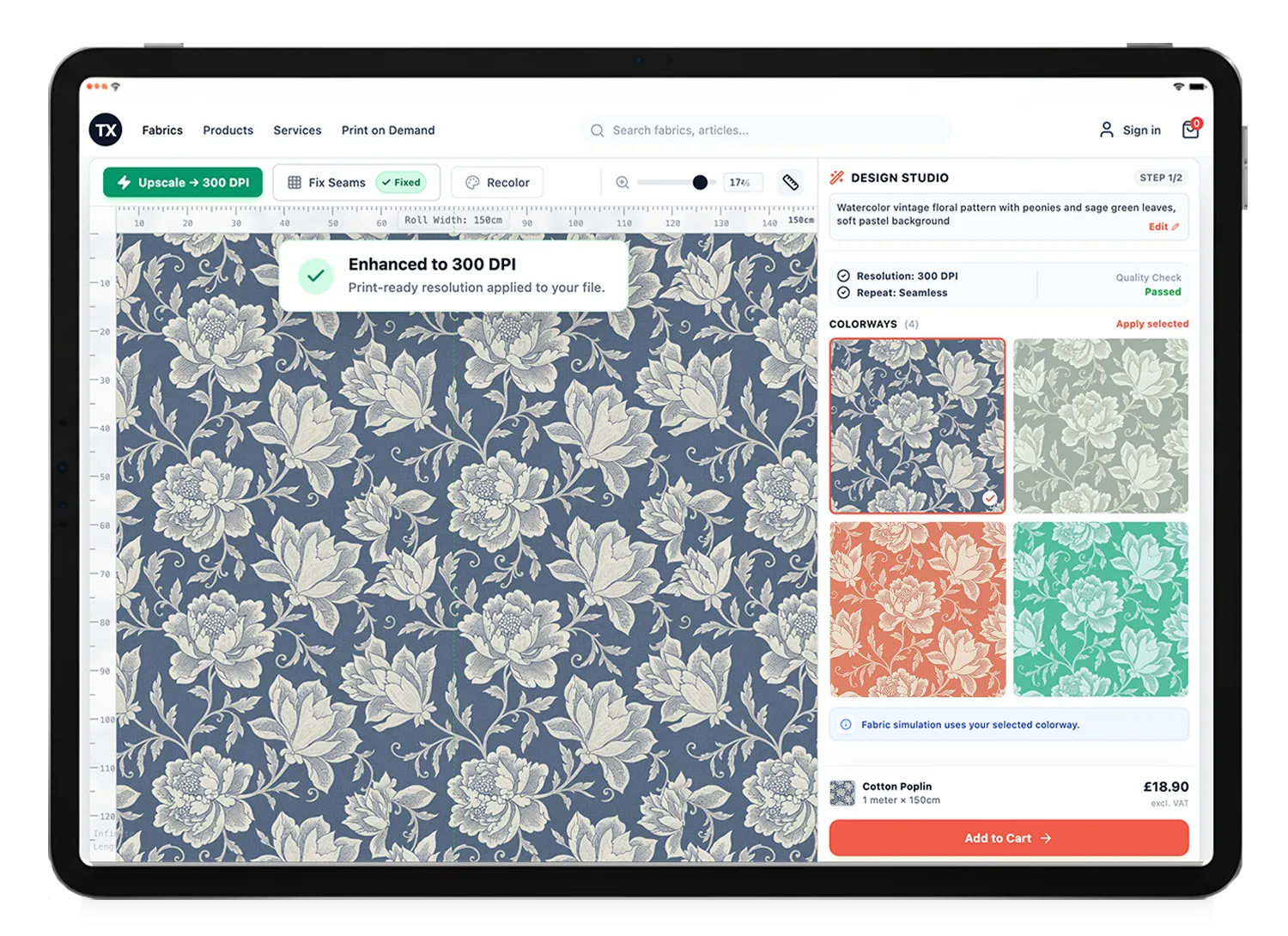1288x936 pixels.
Task: Toggle the Fixed badge on Fix Seams
Action: [402, 182]
